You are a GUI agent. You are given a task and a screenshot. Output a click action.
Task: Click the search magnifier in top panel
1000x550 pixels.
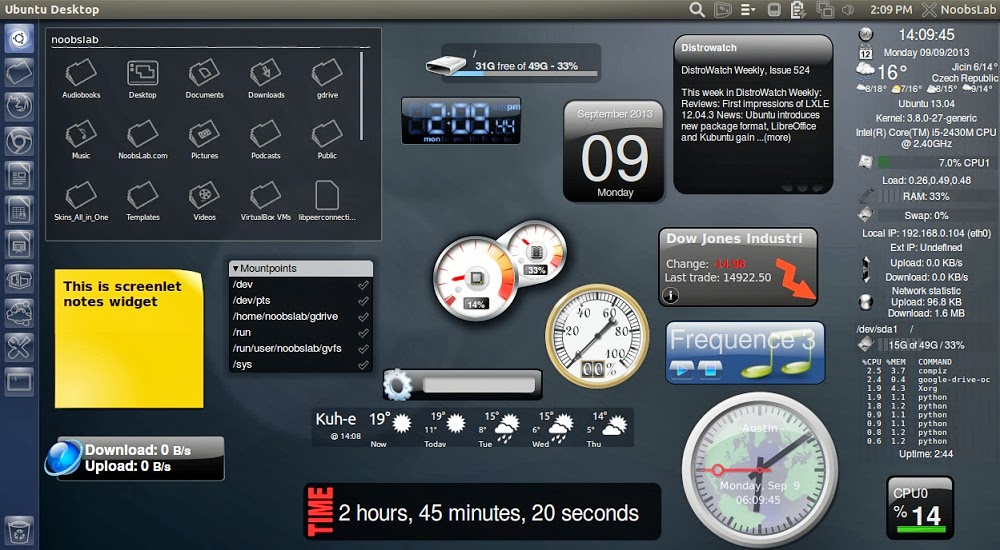coord(697,9)
